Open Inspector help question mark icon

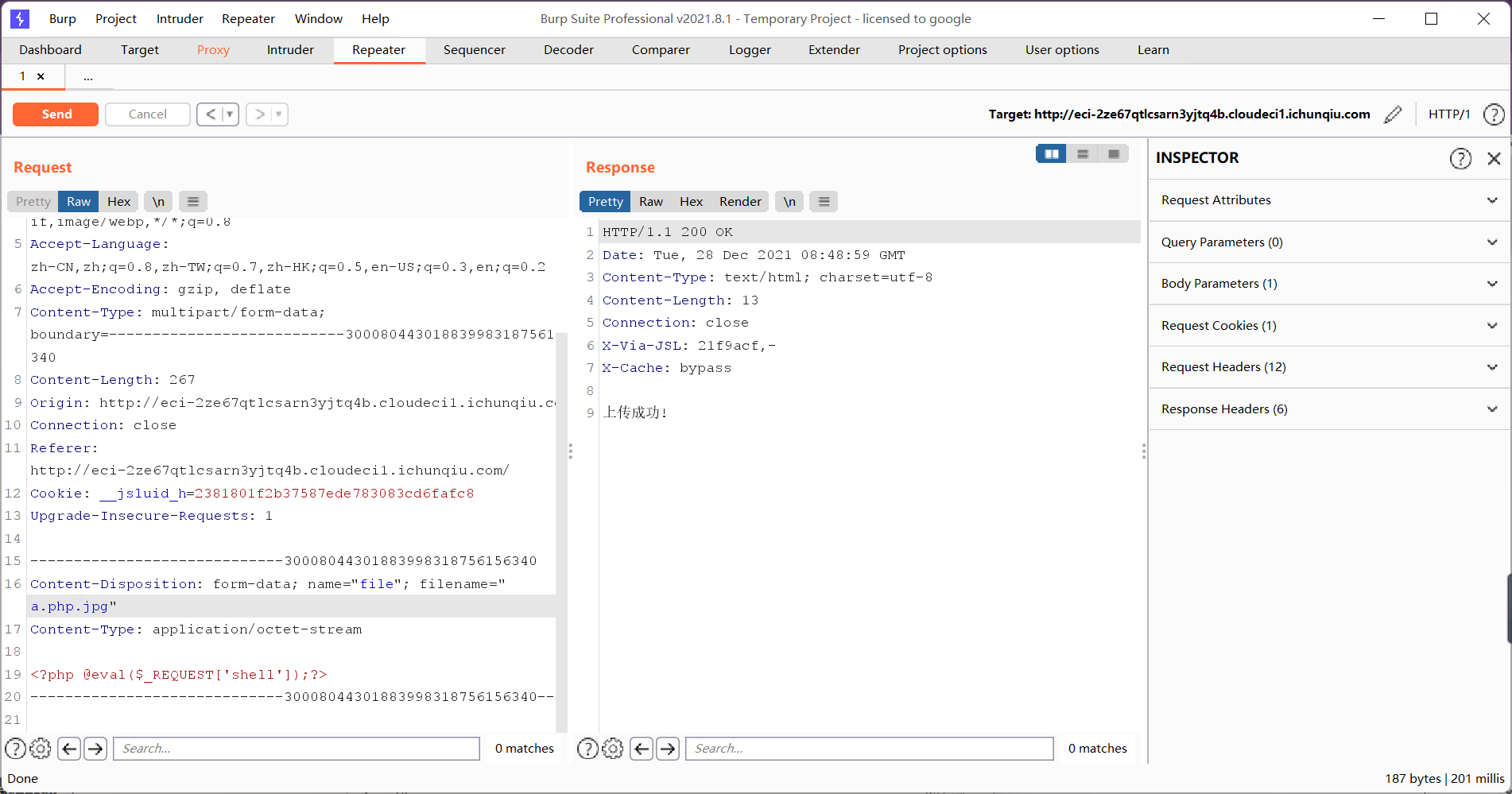click(1460, 158)
